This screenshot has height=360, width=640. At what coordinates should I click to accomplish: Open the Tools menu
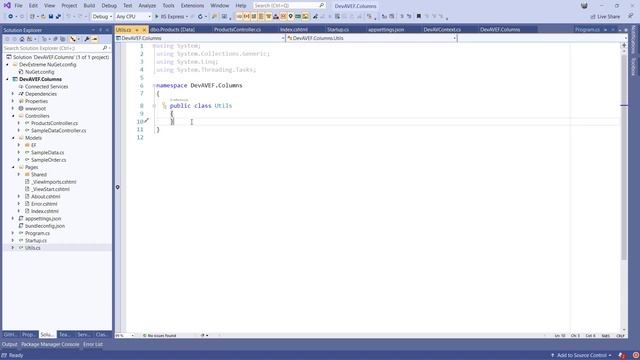(168, 6)
